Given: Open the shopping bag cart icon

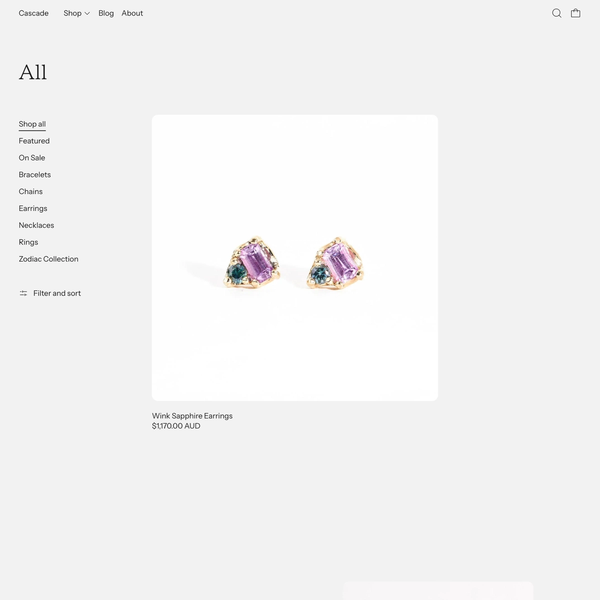Looking at the screenshot, I should [576, 13].
